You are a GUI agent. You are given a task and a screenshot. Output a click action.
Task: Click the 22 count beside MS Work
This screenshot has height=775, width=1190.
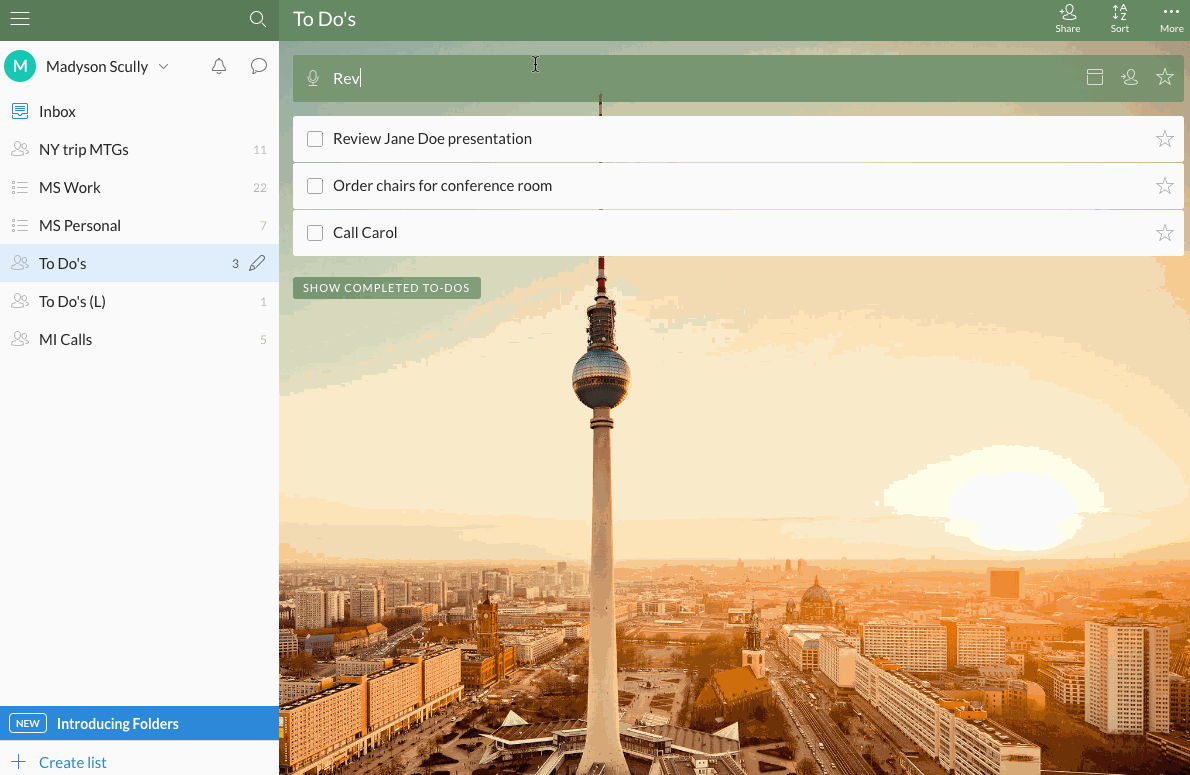coord(260,187)
